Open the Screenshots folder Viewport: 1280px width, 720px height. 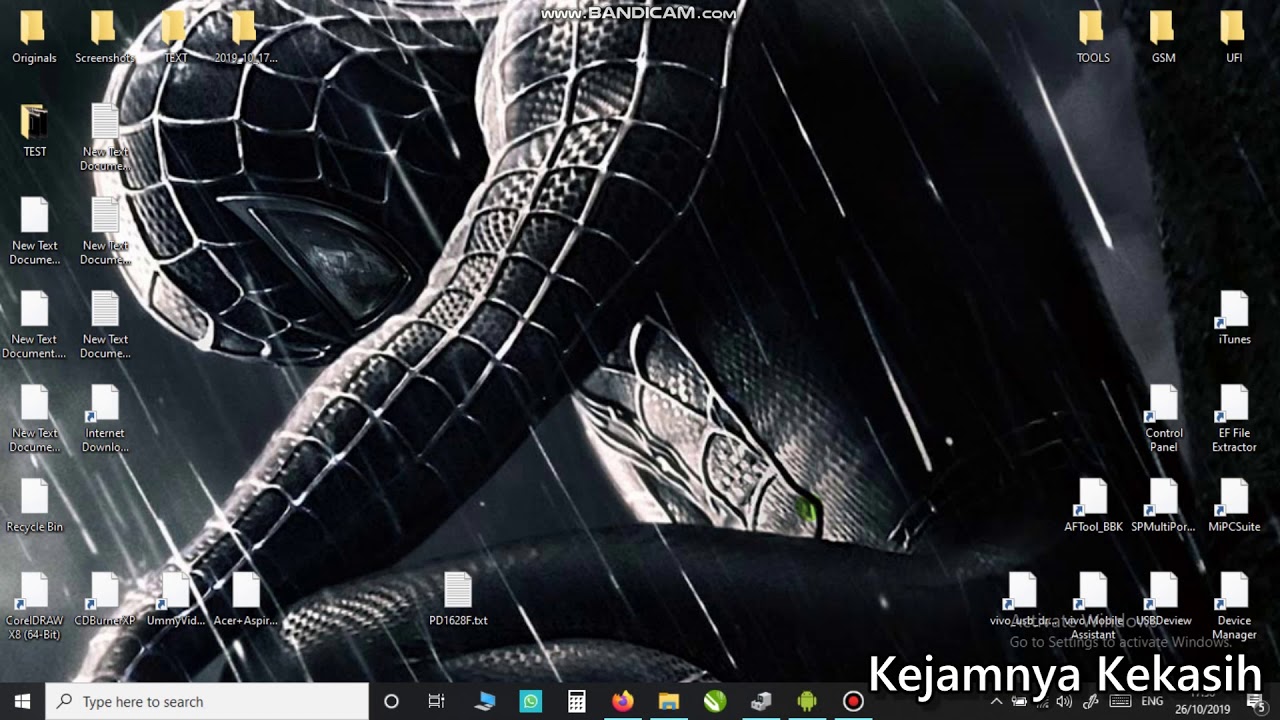click(x=104, y=38)
